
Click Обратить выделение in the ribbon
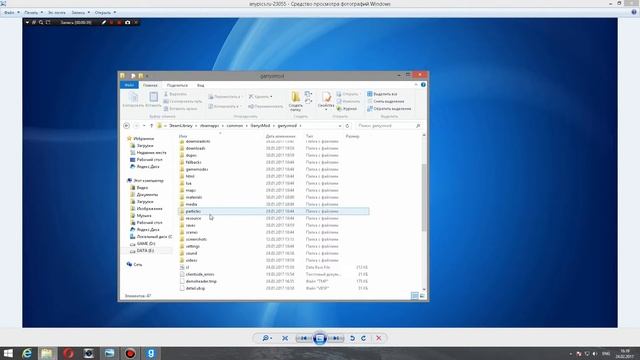389,109
